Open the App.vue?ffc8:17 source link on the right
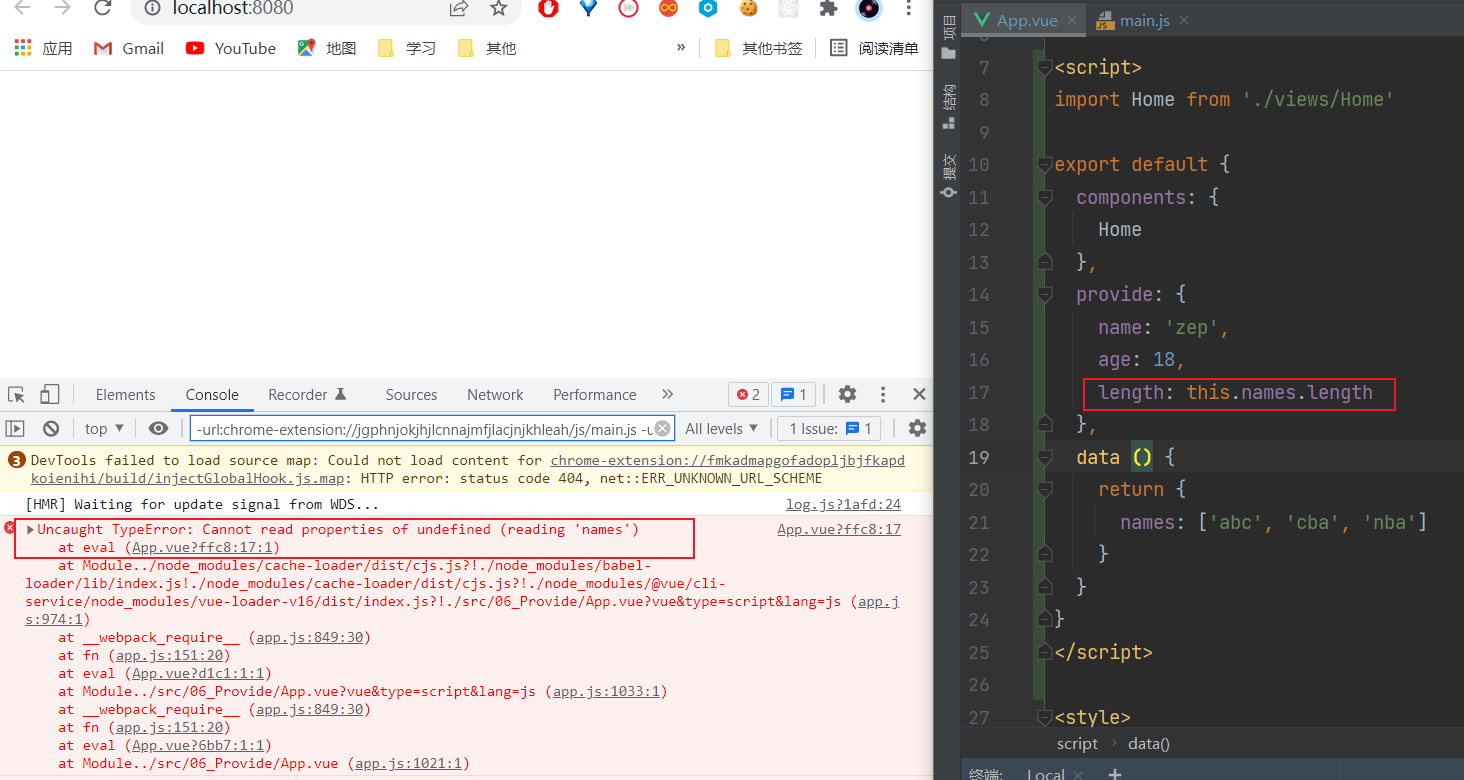 (839, 529)
